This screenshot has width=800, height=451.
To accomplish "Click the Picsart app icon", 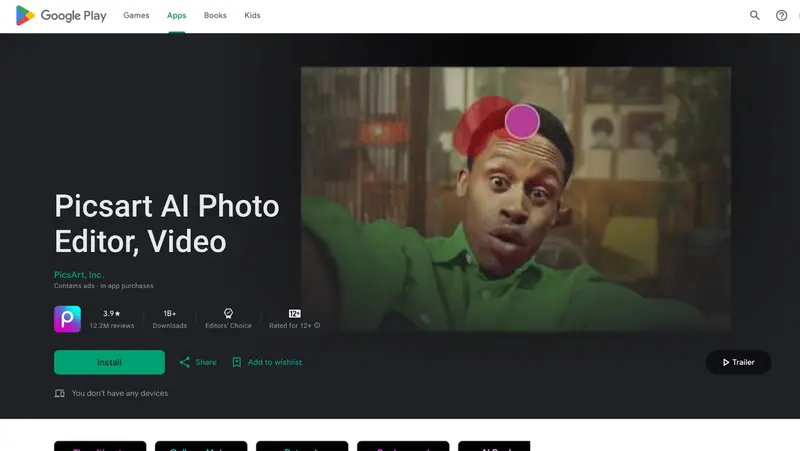I will click(x=67, y=319).
